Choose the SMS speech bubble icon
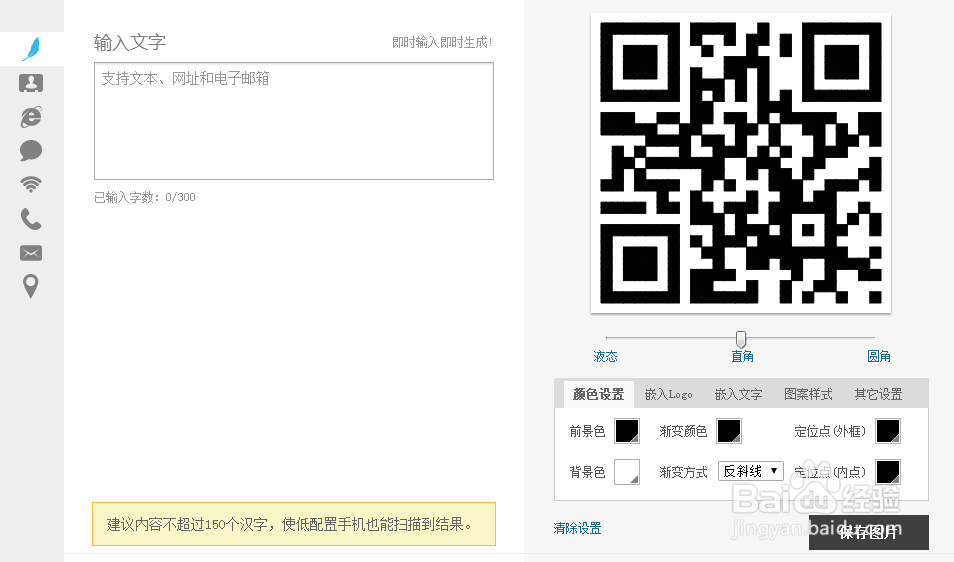 (31, 150)
